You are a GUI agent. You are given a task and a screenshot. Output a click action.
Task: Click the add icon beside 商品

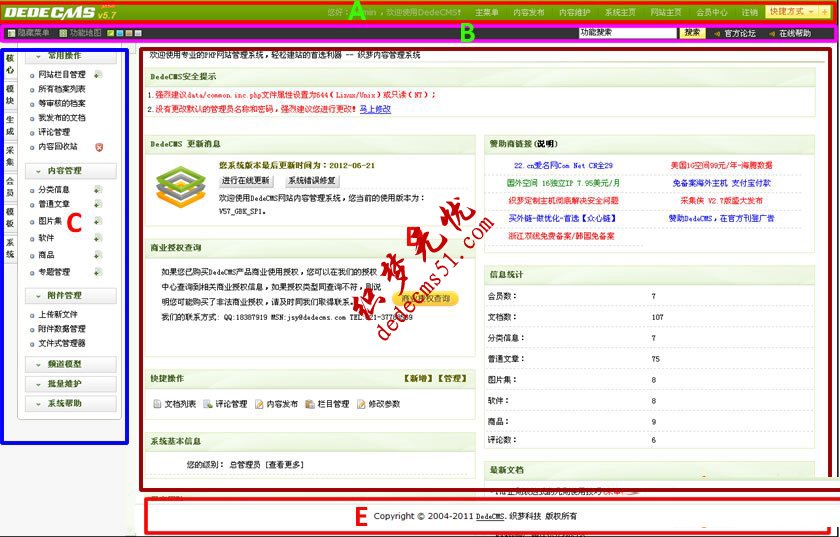(x=98, y=255)
